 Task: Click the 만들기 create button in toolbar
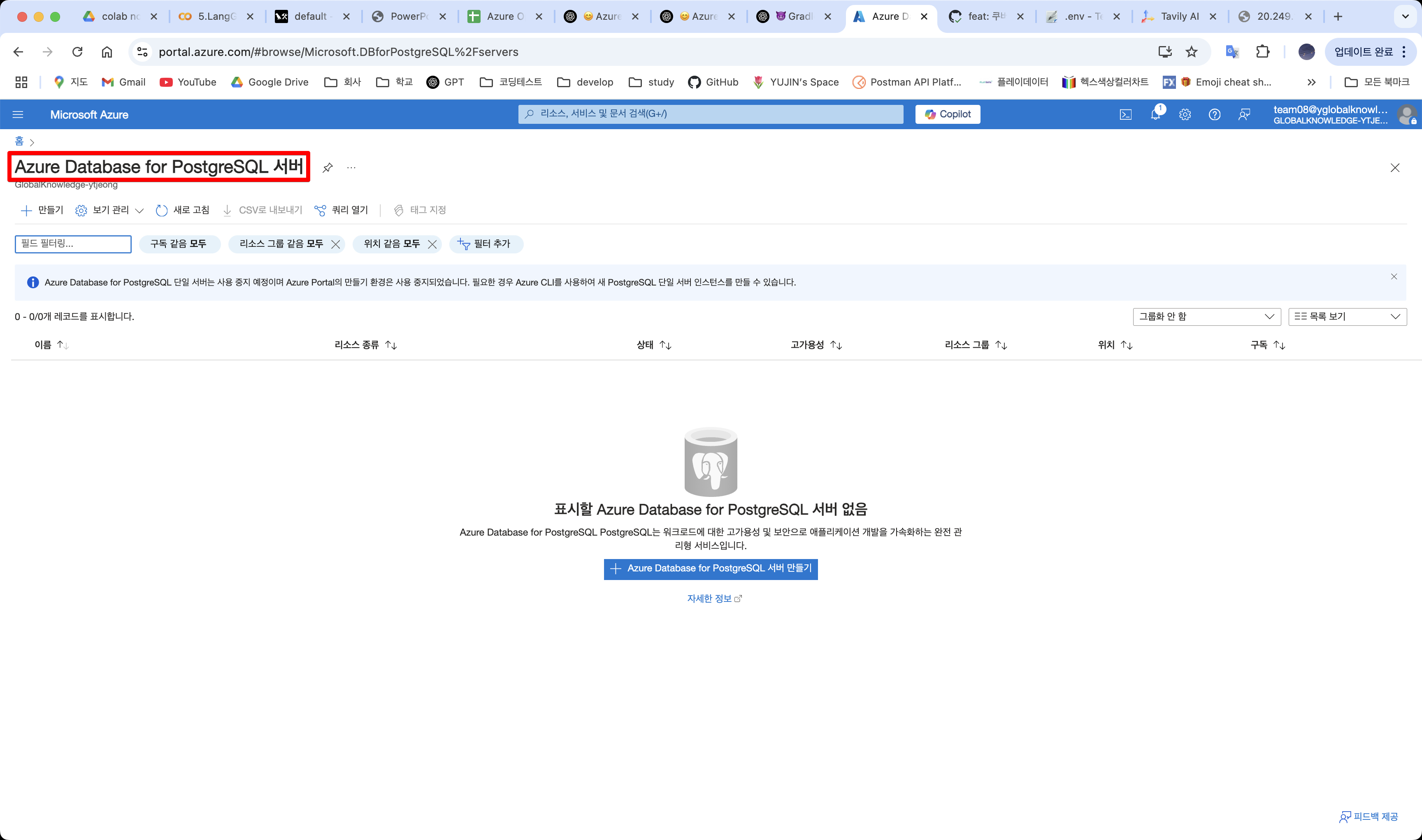click(x=42, y=210)
